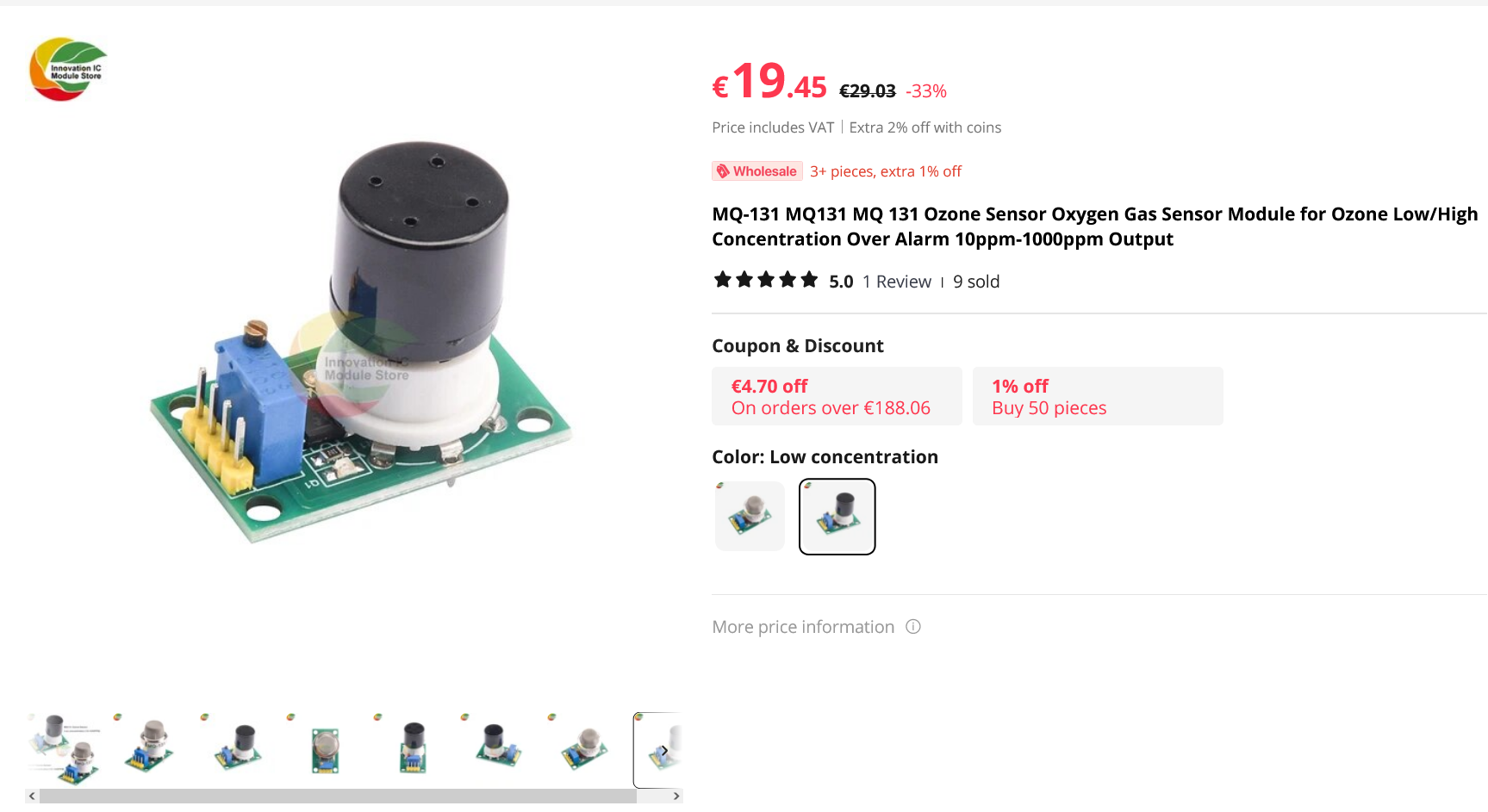The width and height of the screenshot is (1488, 812).
Task: Click the right arrow of the thumbnail scrollbar
Action: 676,797
